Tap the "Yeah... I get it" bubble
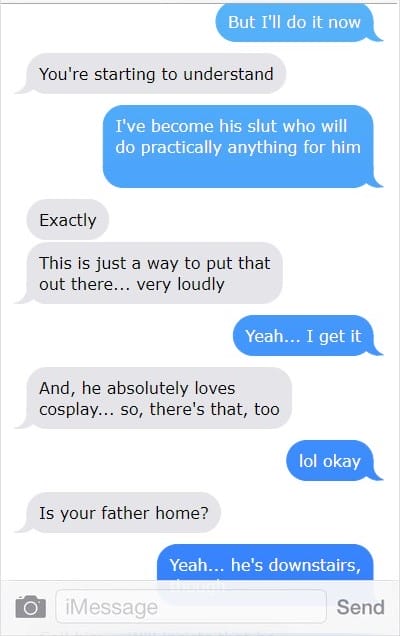 pos(303,336)
